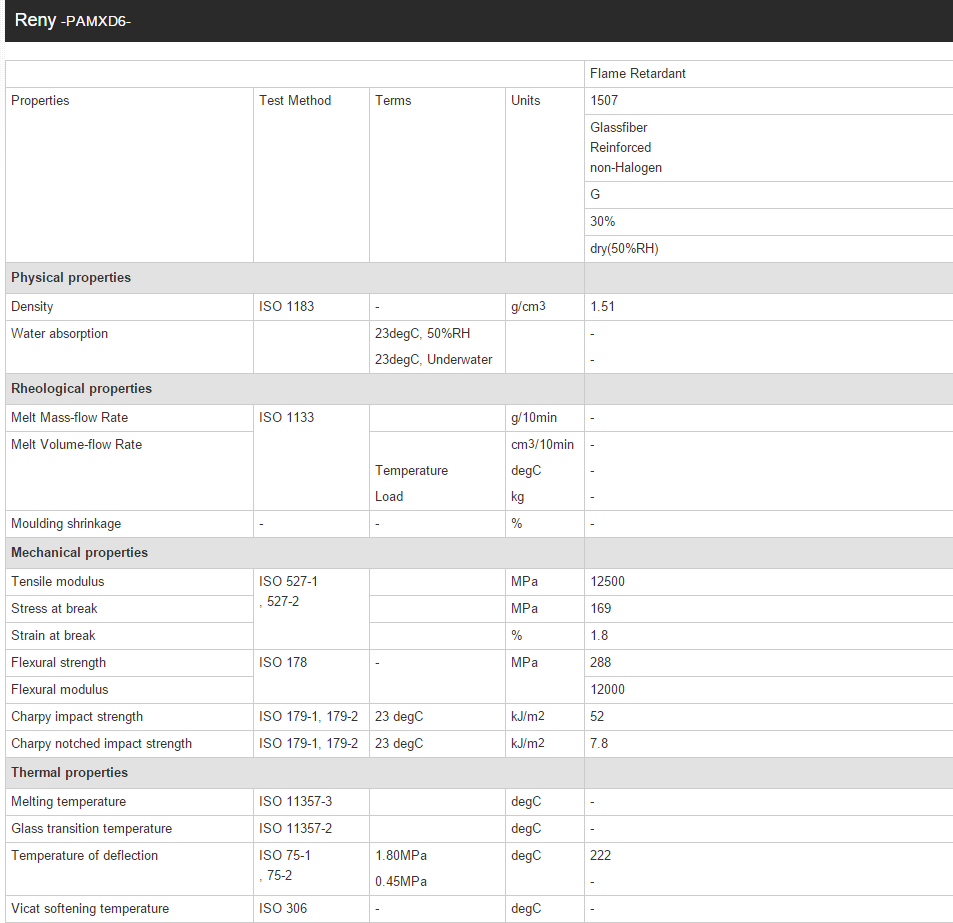Click the Load term cell
Screen dimensions: 953x923
tap(388, 497)
